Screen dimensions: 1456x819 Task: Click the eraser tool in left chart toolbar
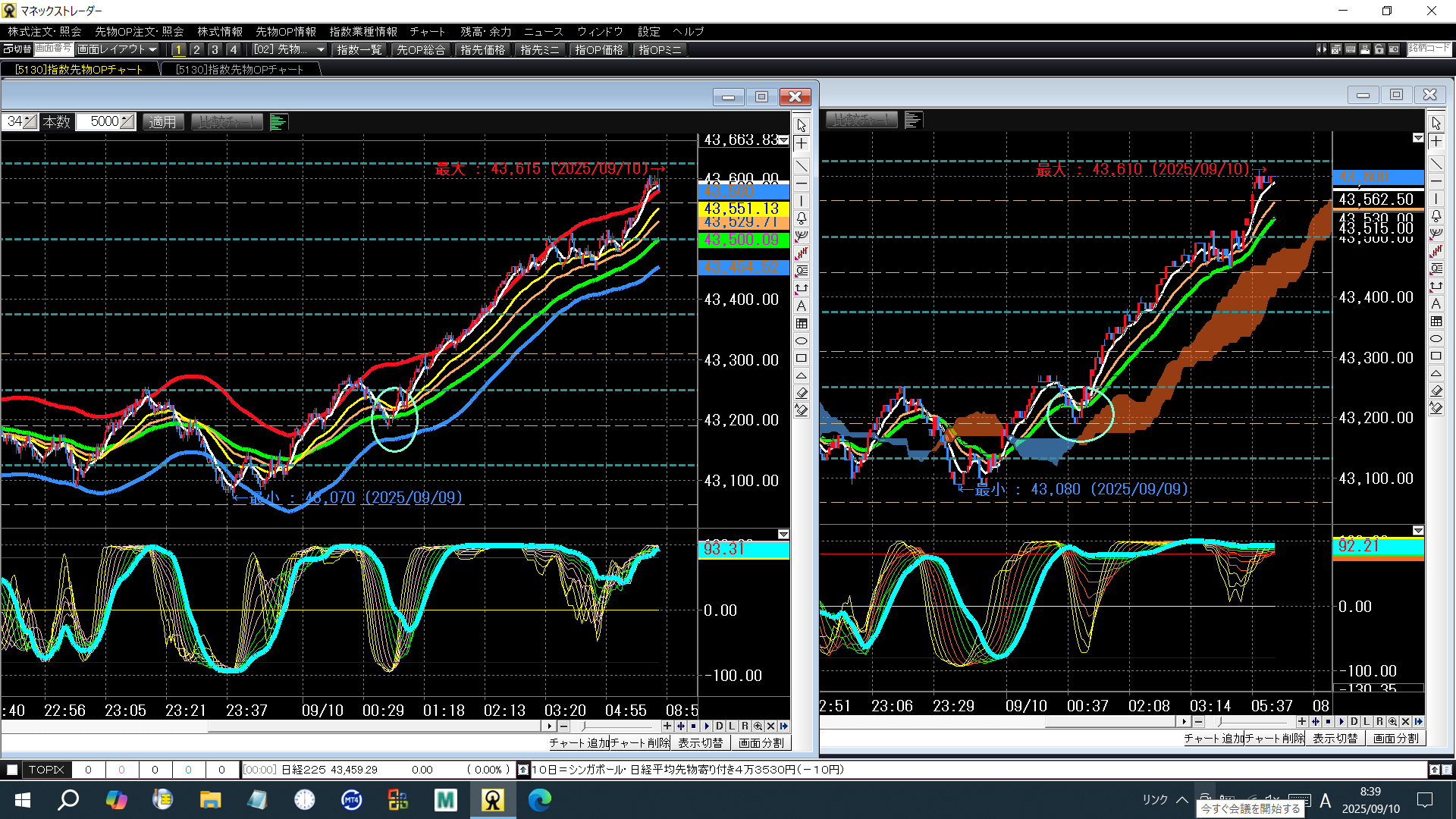tap(801, 393)
